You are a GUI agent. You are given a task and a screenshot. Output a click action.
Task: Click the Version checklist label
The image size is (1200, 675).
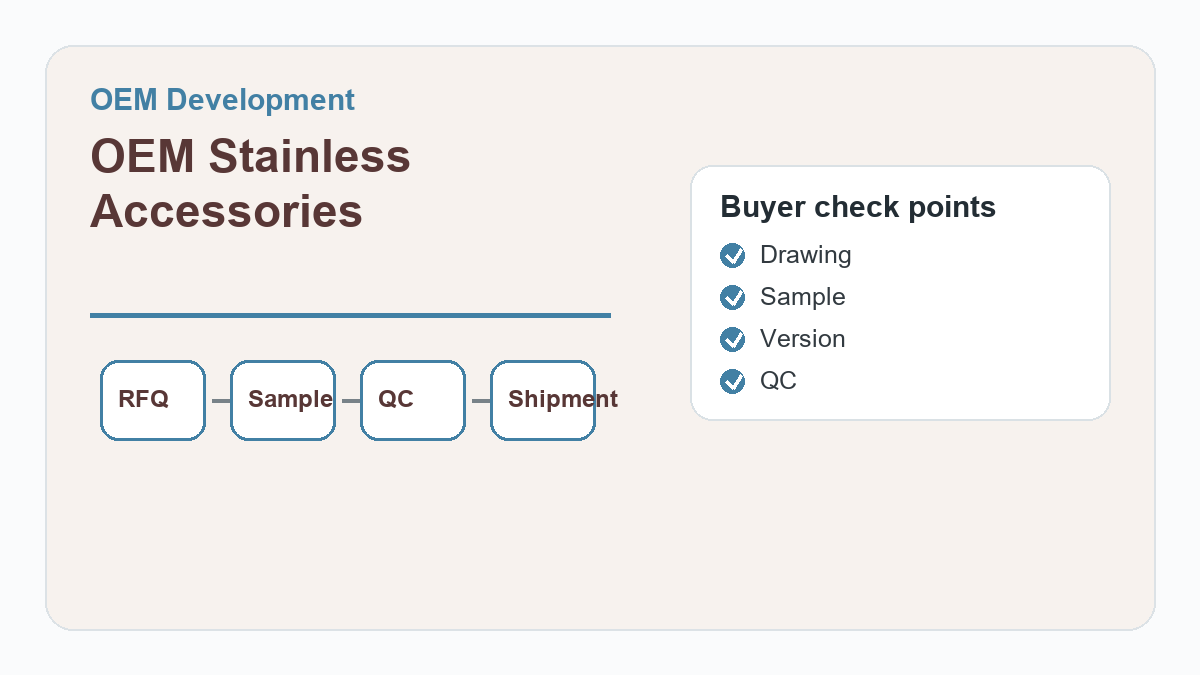point(803,339)
